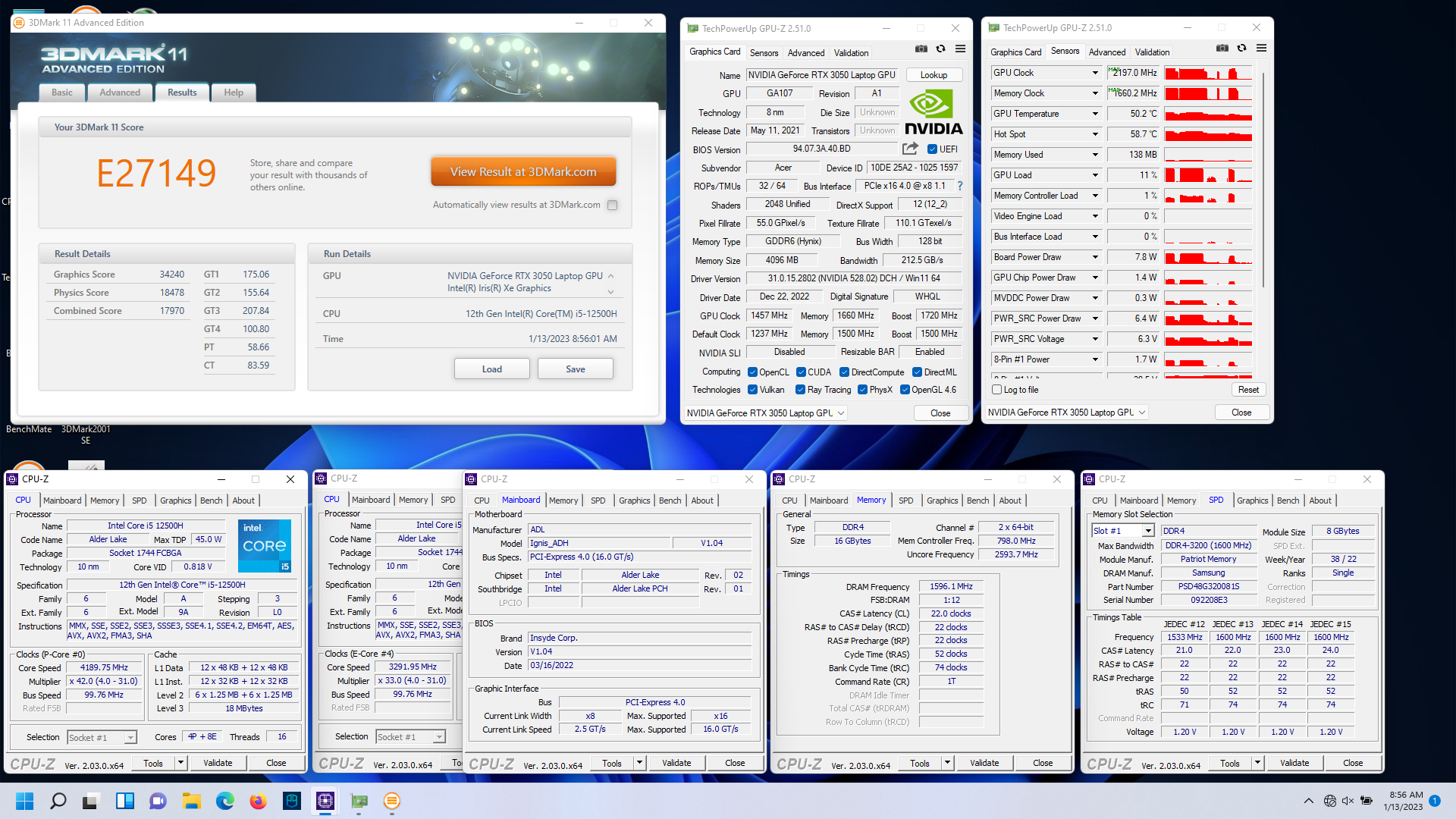Viewport: 1456px width, 819px height.
Task: Open the Chat app on taskbar
Action: [x=158, y=801]
